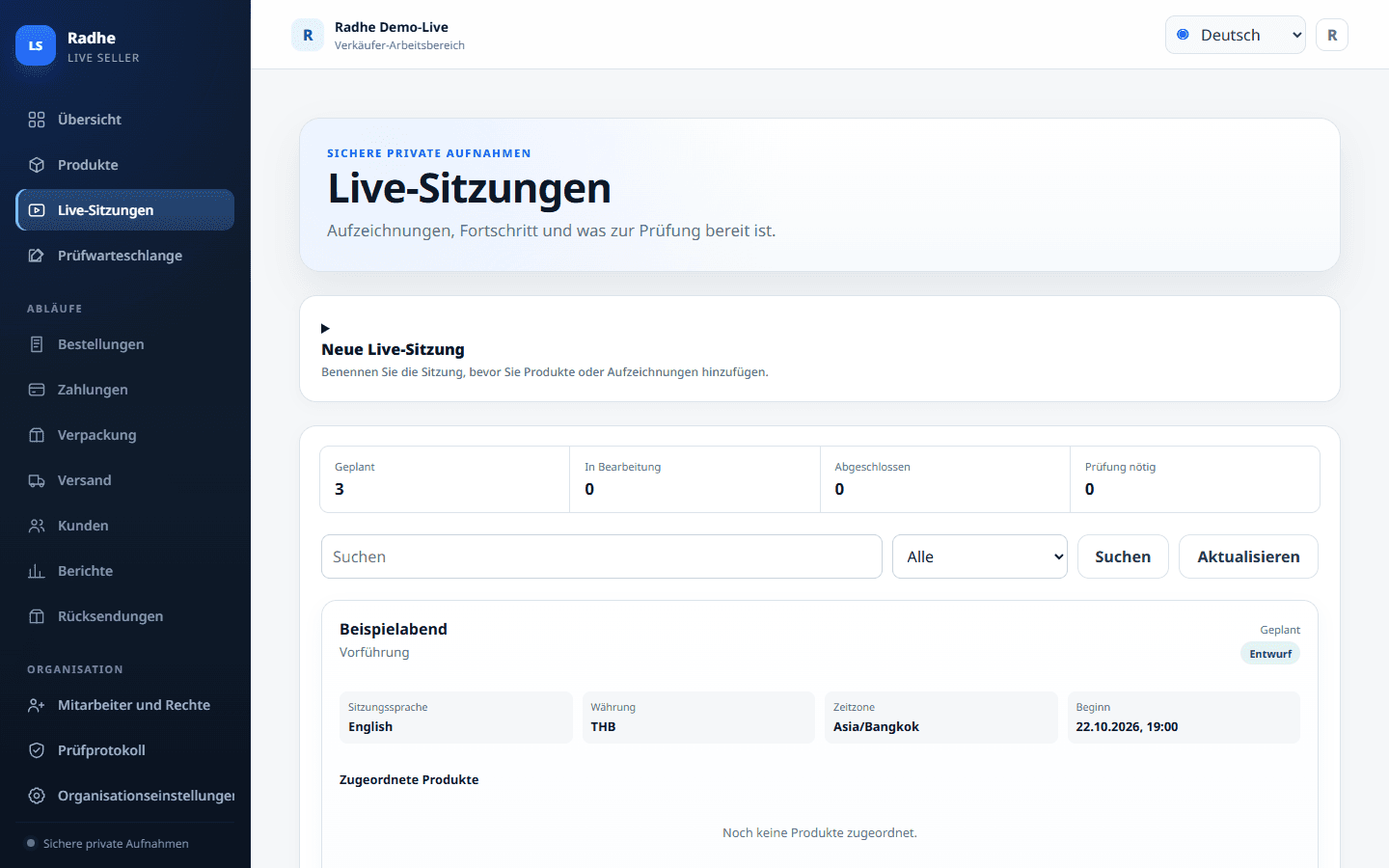Click the Abgeschlossen count tile
The image size is (1389, 868).
pyautogui.click(x=945, y=479)
